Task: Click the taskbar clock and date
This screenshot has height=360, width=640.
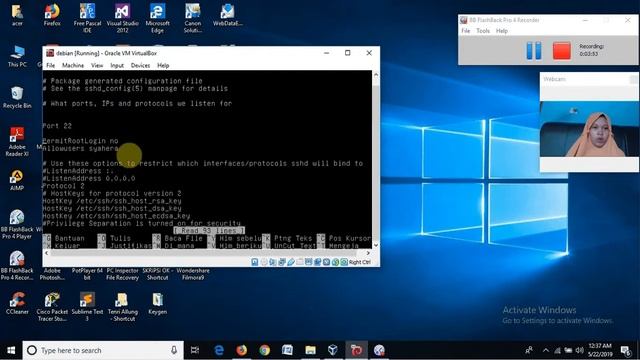Action: (x=600, y=350)
